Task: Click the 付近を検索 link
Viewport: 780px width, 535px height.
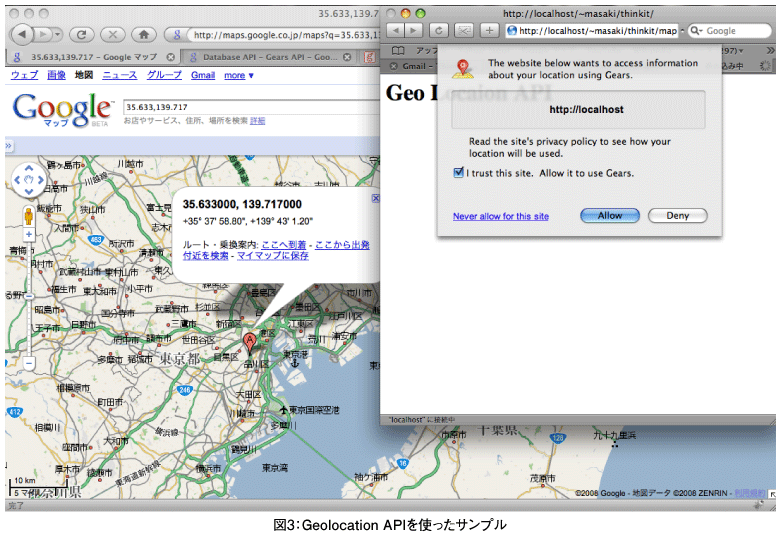Action: [205, 255]
